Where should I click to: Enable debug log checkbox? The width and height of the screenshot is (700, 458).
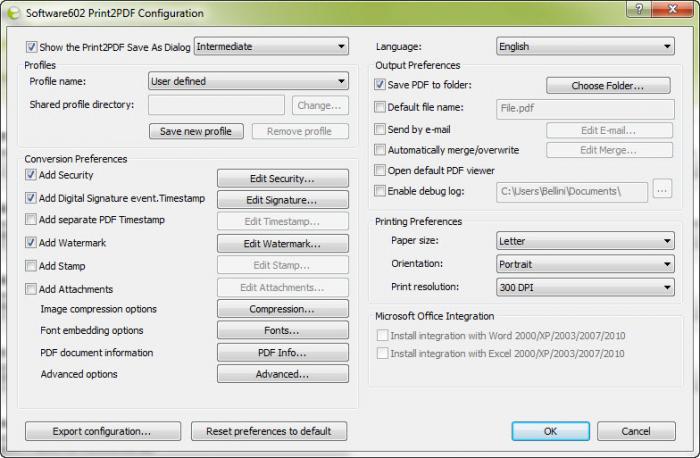click(379, 191)
